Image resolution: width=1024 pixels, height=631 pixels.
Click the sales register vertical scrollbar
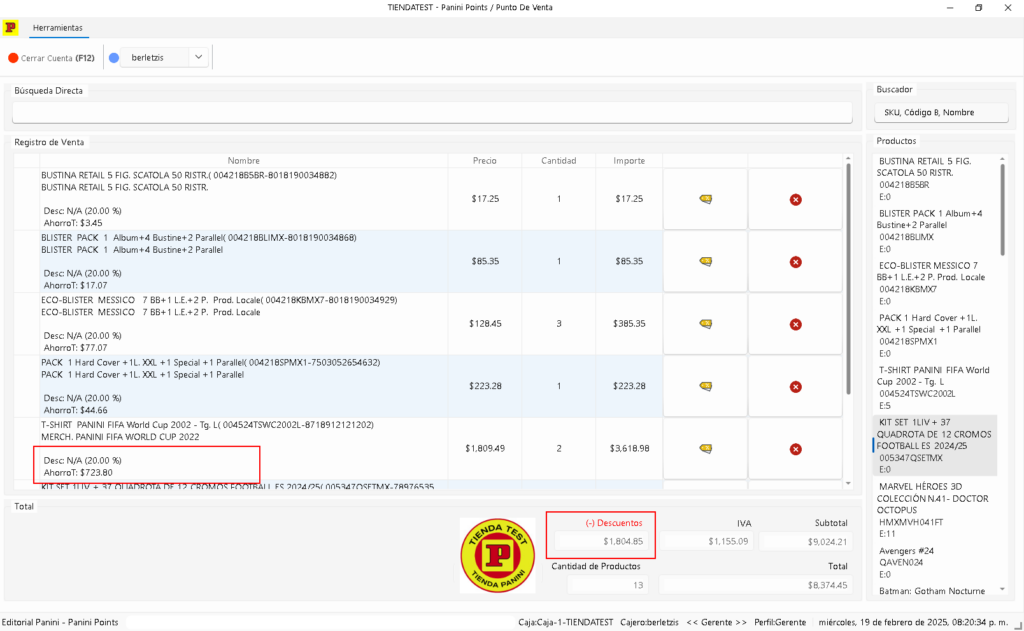click(848, 278)
